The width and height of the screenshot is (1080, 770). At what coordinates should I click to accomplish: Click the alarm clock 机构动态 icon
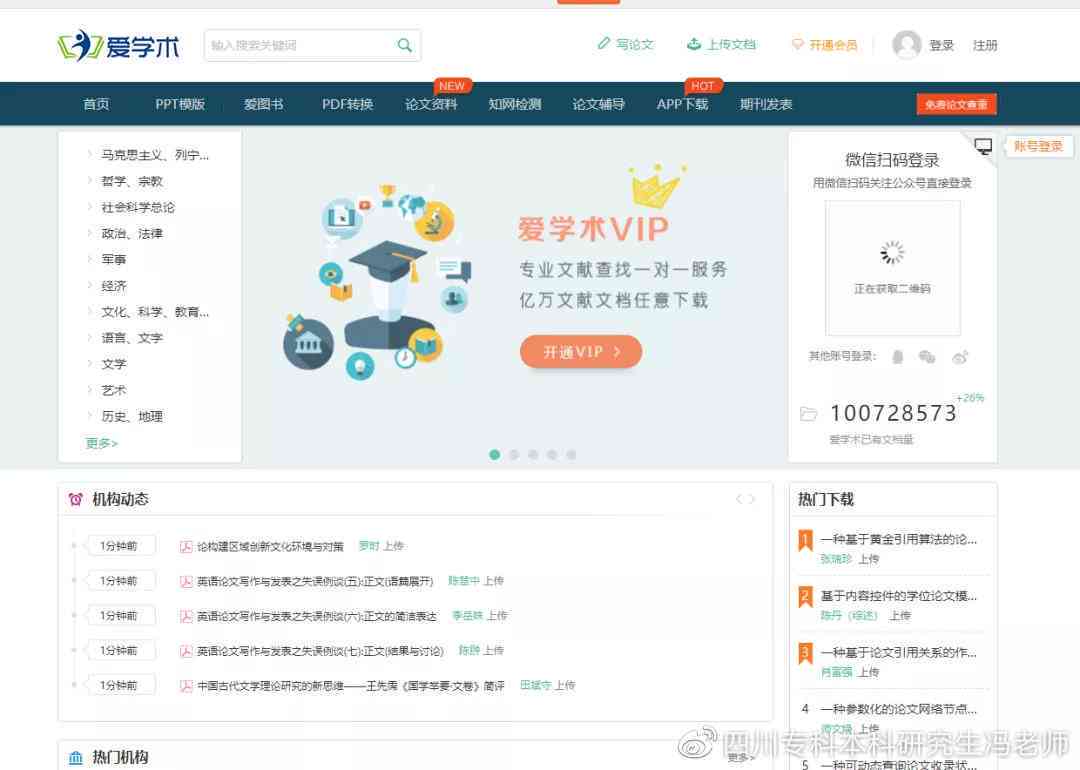pos(76,499)
